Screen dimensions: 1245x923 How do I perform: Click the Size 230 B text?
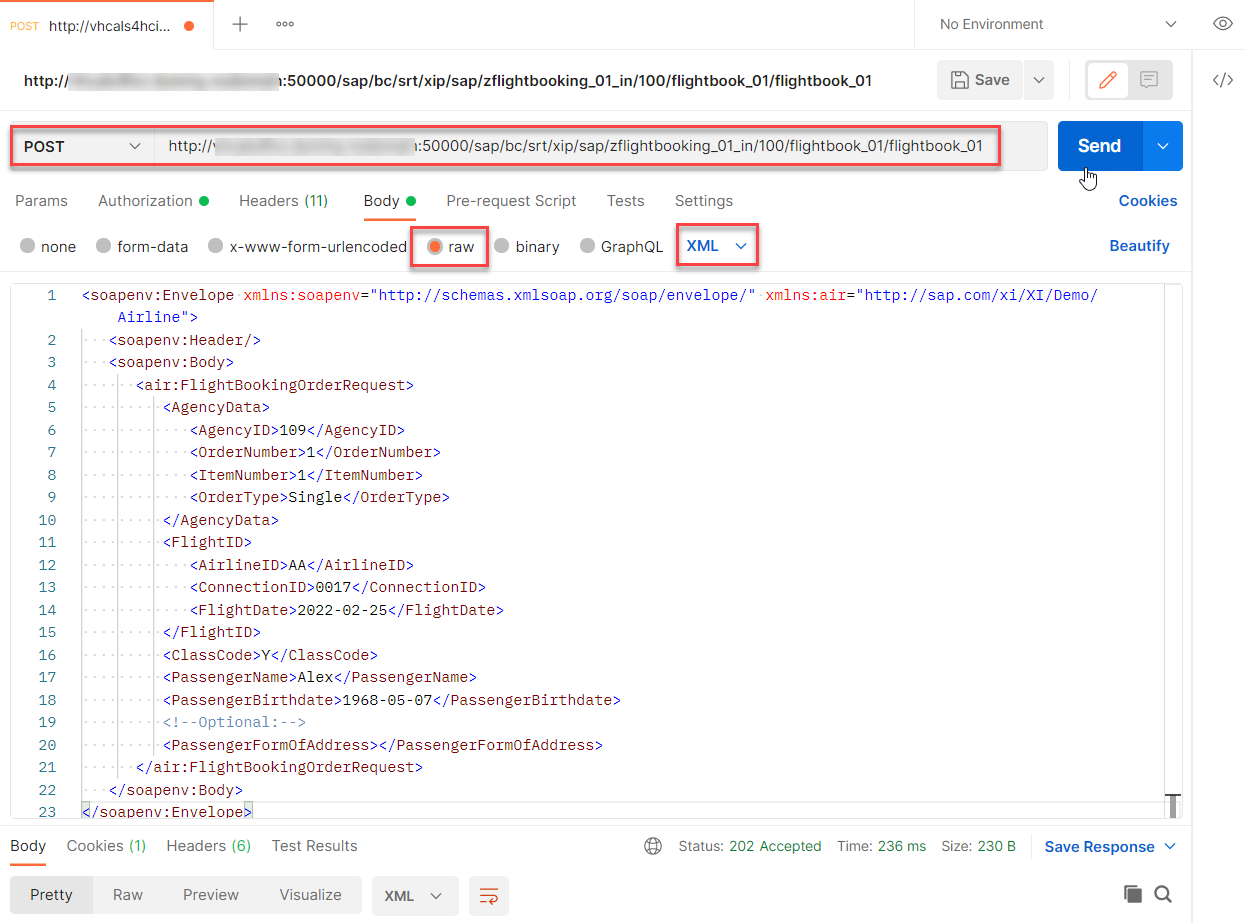click(979, 846)
